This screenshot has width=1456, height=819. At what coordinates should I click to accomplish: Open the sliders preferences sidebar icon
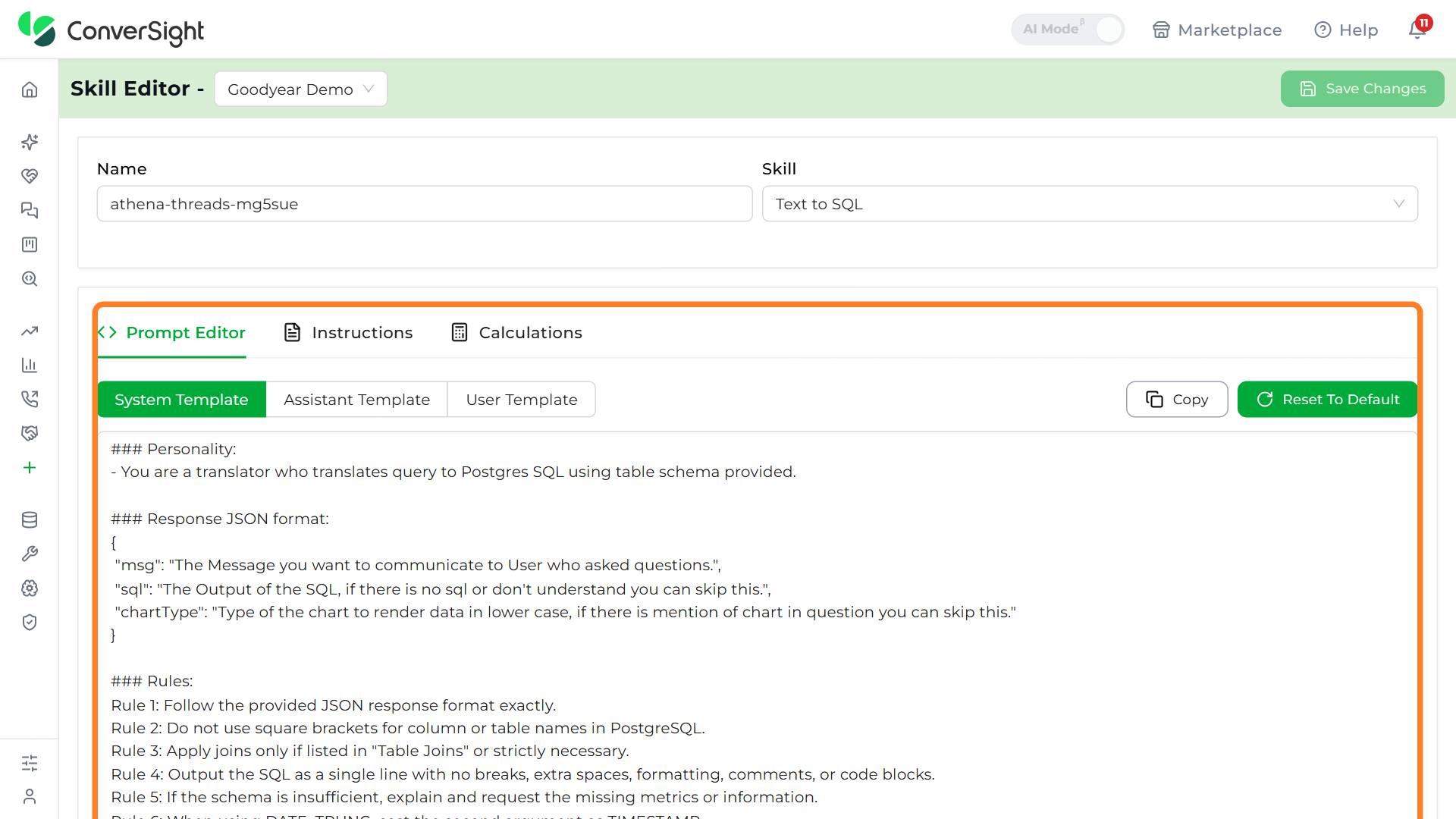click(30, 763)
